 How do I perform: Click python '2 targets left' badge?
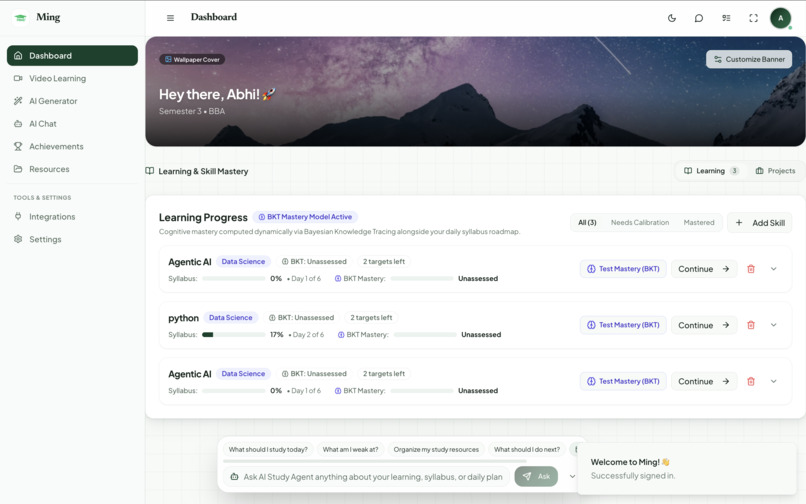pos(371,318)
